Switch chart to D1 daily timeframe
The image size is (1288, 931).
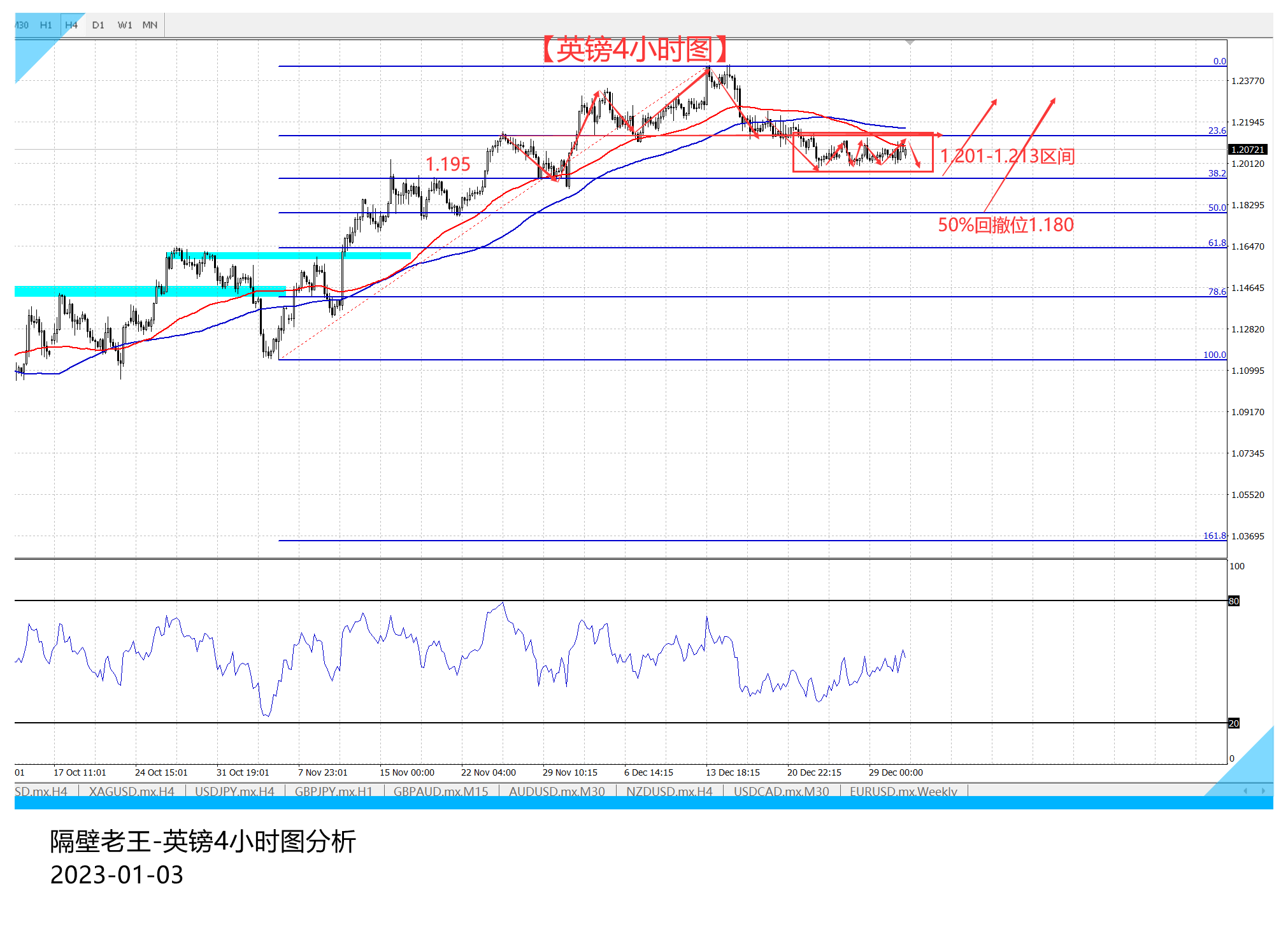click(98, 25)
